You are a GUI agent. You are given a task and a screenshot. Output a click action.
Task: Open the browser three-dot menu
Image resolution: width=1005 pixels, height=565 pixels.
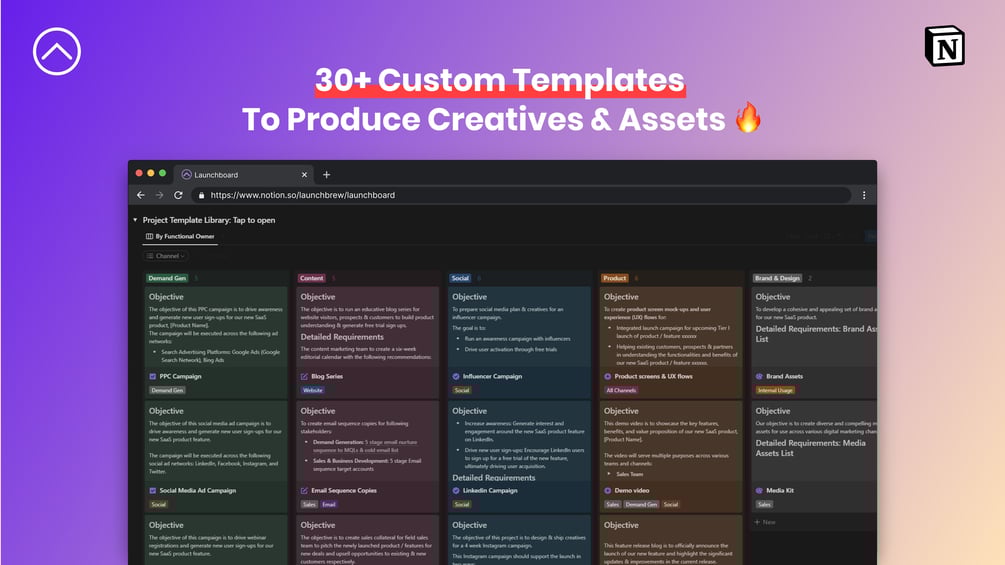point(864,195)
